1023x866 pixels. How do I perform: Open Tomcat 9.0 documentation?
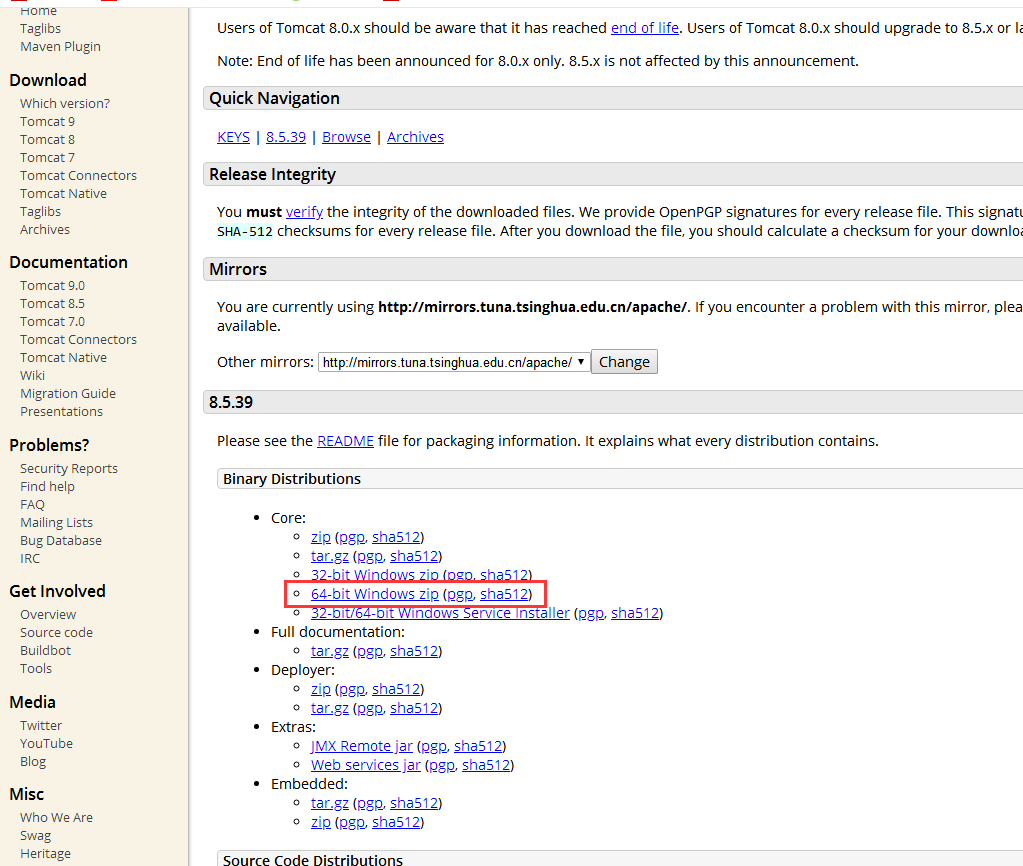pos(52,286)
